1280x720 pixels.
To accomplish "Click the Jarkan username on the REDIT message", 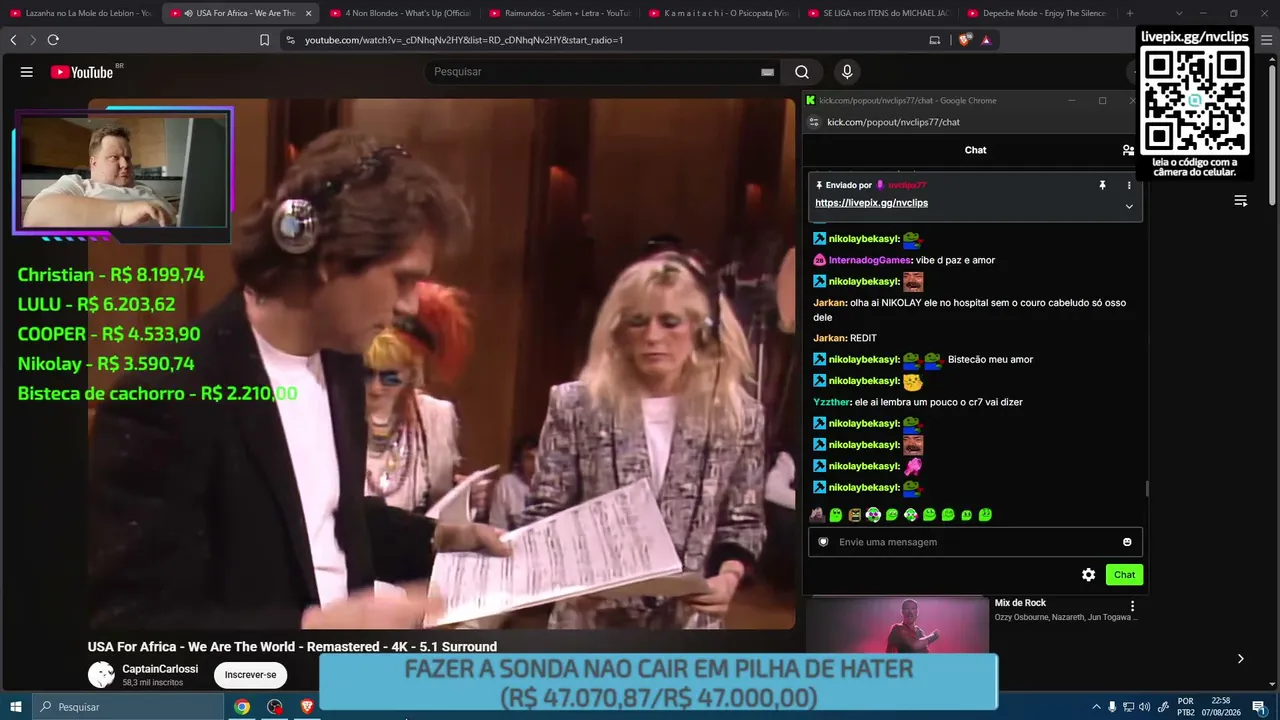I will coord(829,338).
